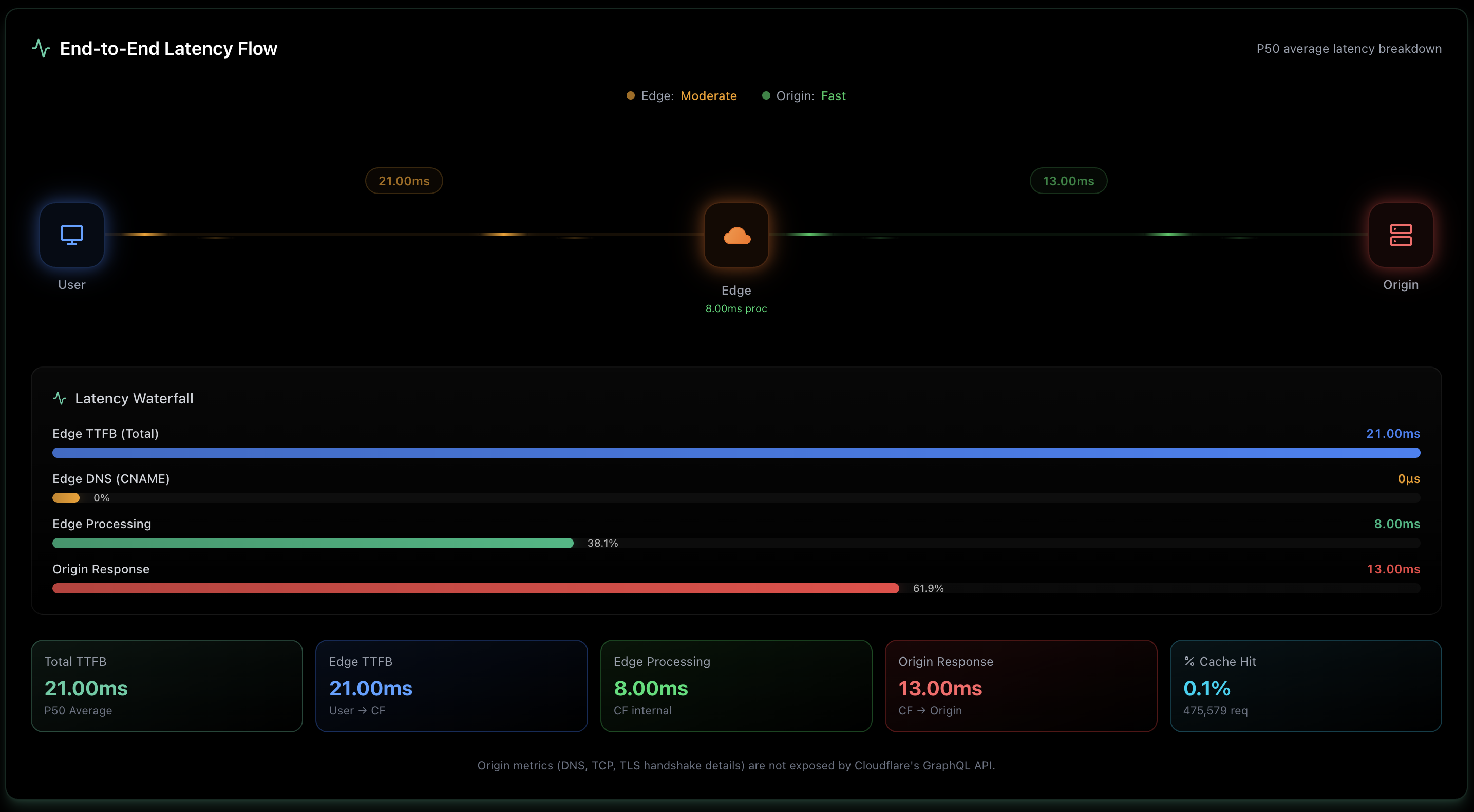Click the orange Edge DNS (CNAME) bar
Screen dimensions: 1474x812
(x=66, y=498)
